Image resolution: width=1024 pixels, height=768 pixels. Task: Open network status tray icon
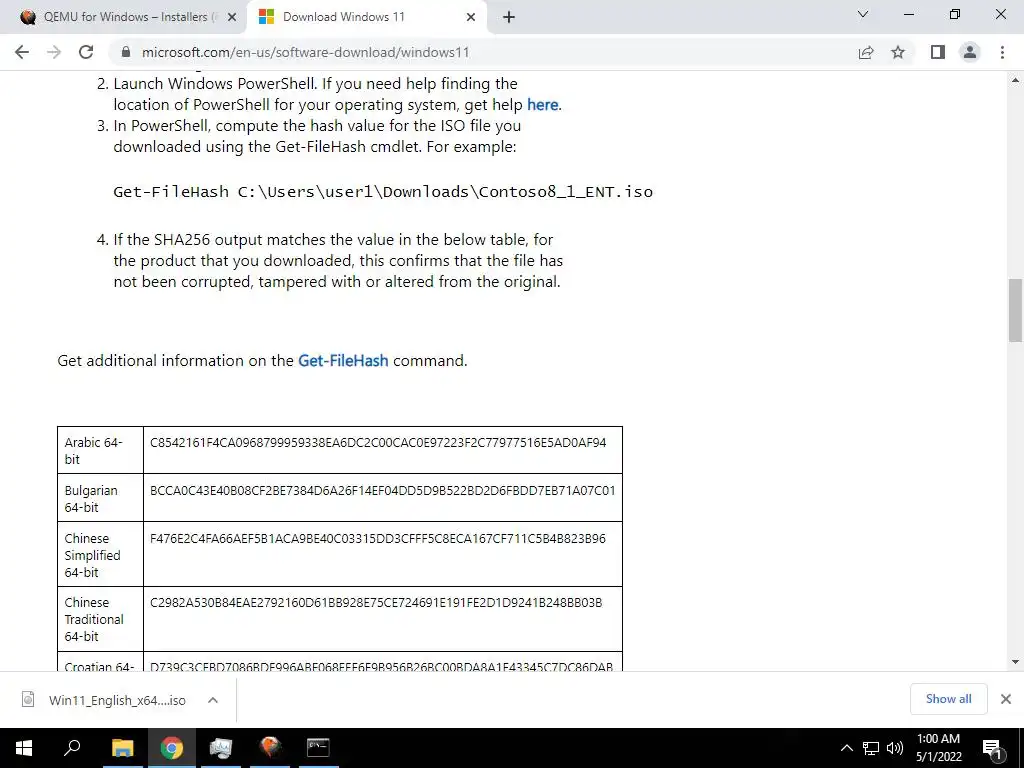click(x=871, y=748)
